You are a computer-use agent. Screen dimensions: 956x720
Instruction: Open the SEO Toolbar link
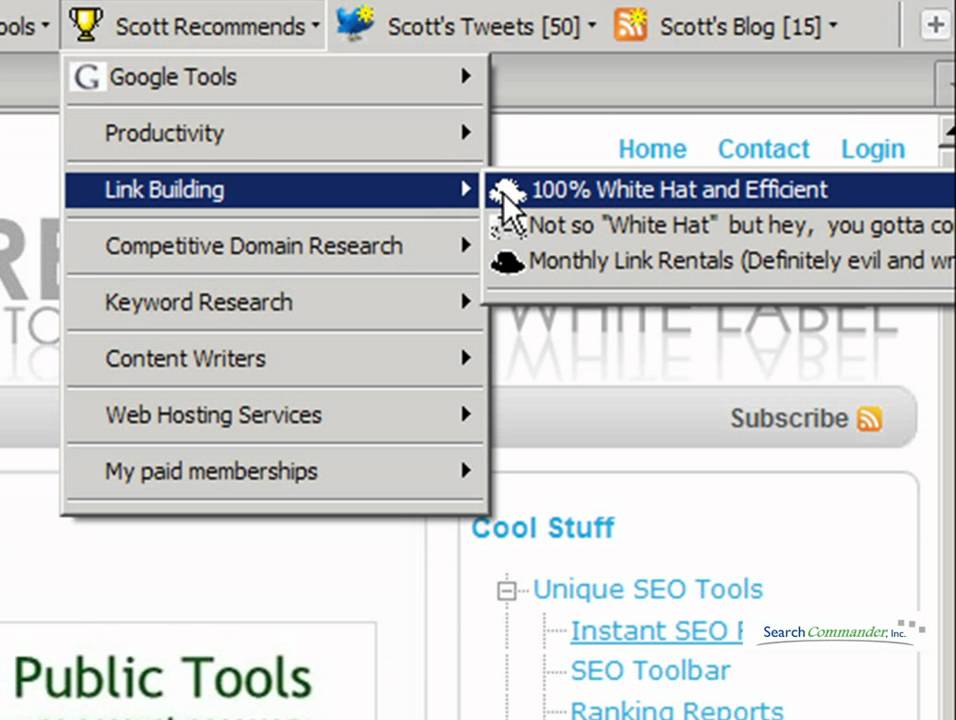(x=651, y=671)
